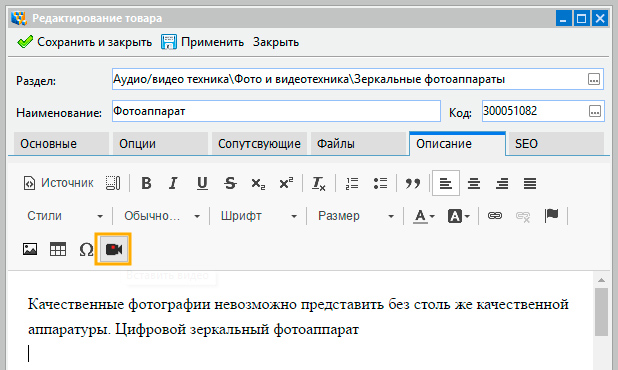Browse section with Раздел ellipsis button

[x=594, y=79]
